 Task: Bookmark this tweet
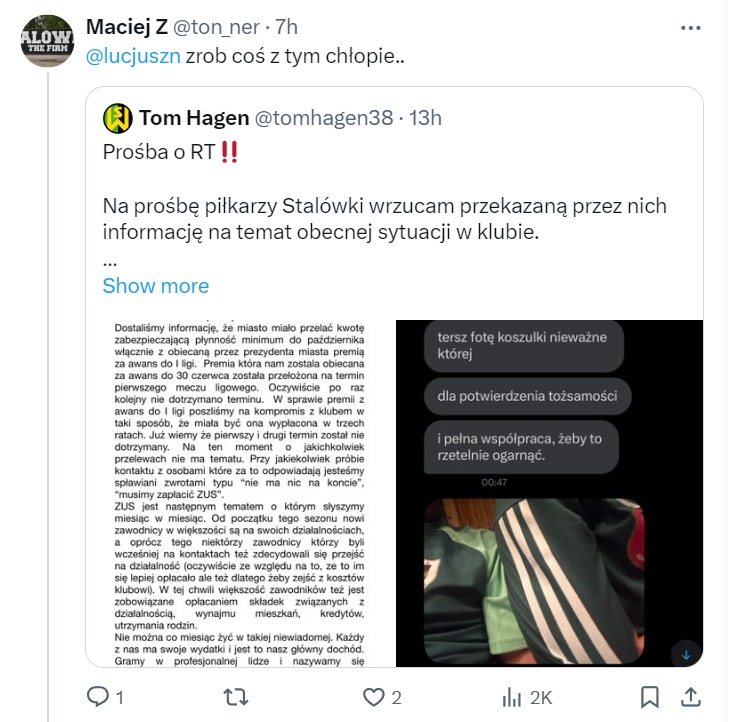[650, 697]
